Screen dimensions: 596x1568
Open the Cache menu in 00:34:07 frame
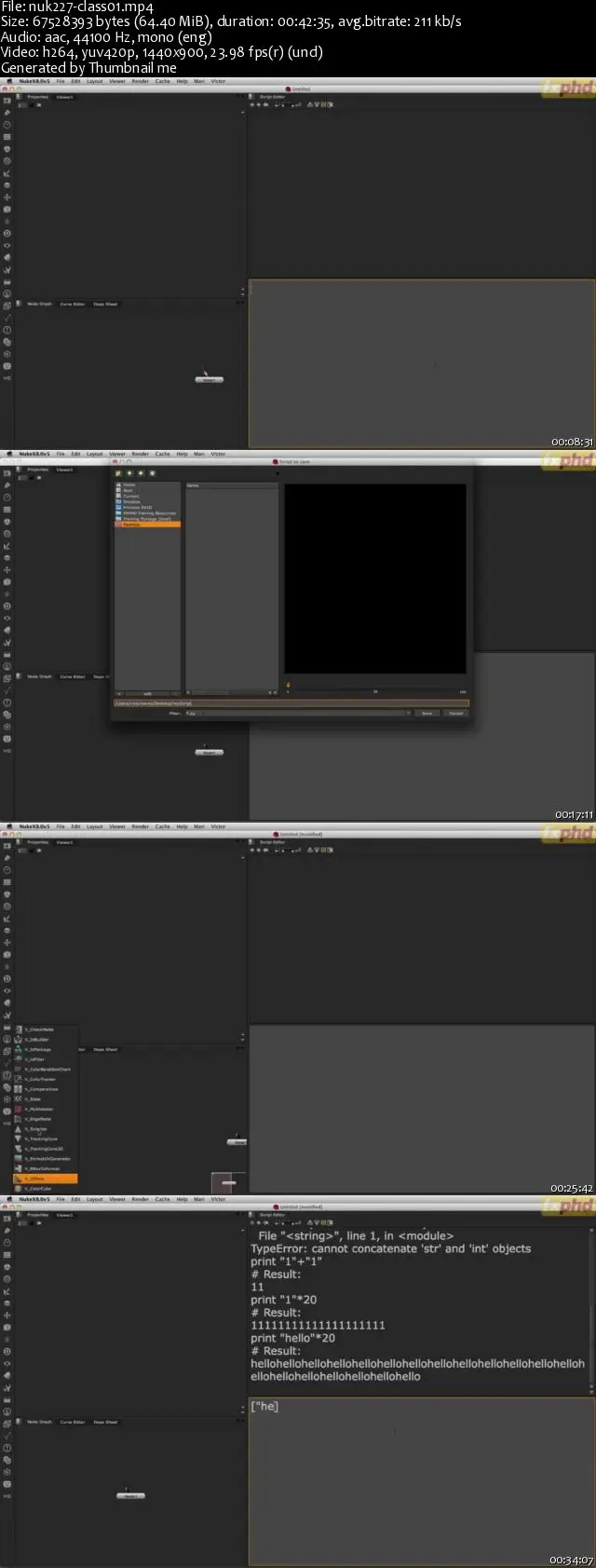pyautogui.click(x=163, y=1199)
